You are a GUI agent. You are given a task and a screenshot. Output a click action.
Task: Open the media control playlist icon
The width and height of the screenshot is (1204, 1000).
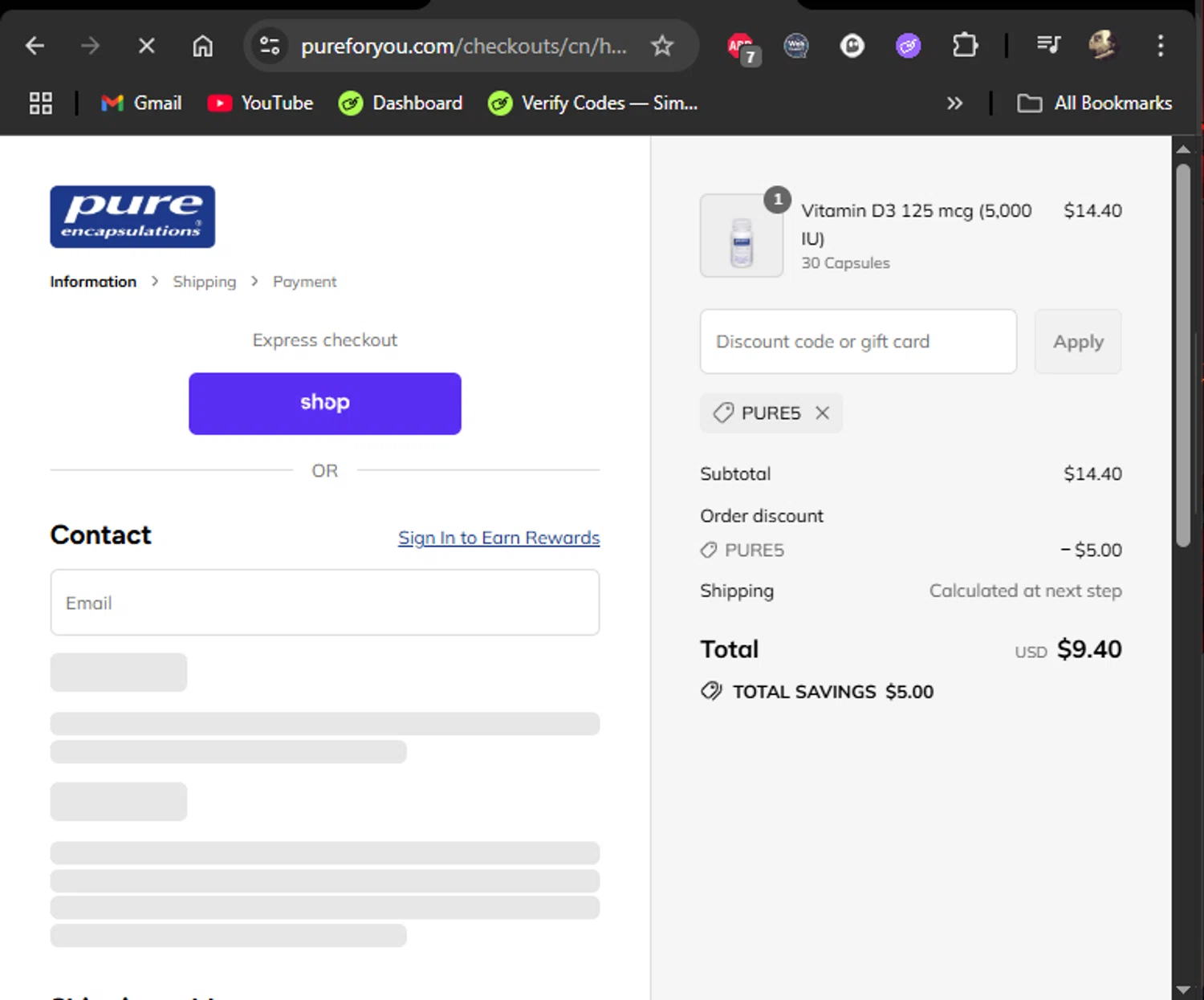tap(1048, 45)
